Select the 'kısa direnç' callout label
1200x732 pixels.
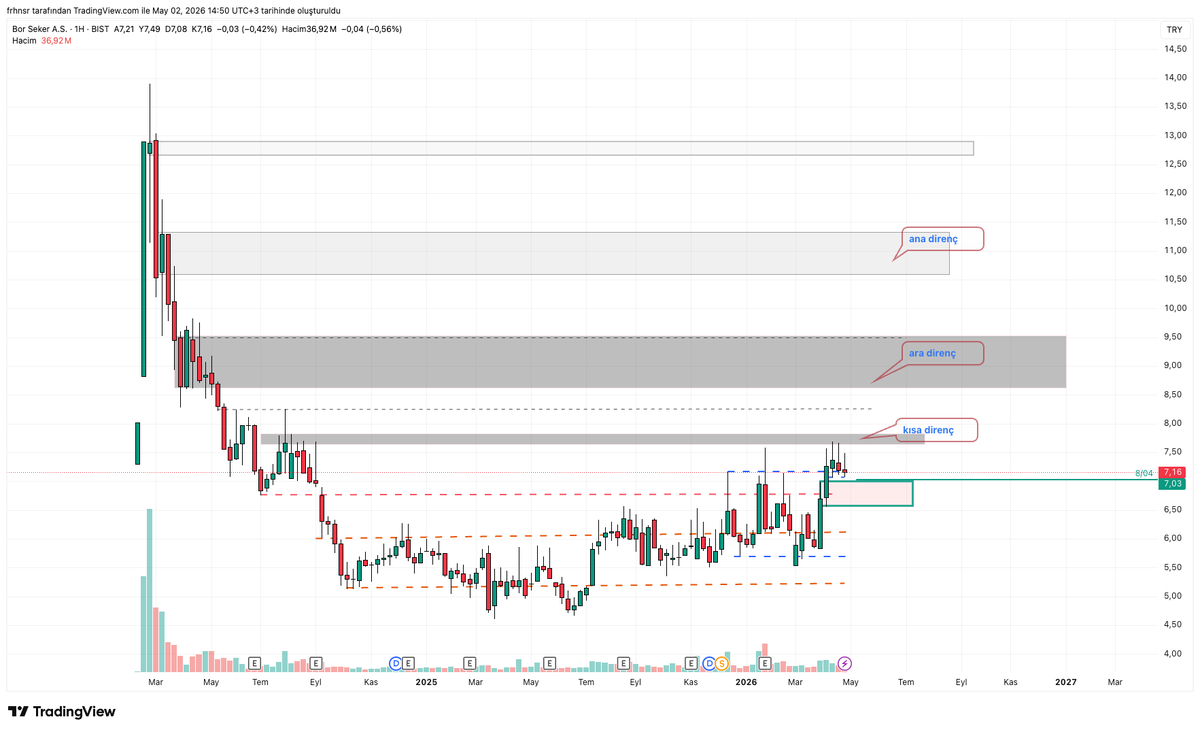click(x=928, y=430)
